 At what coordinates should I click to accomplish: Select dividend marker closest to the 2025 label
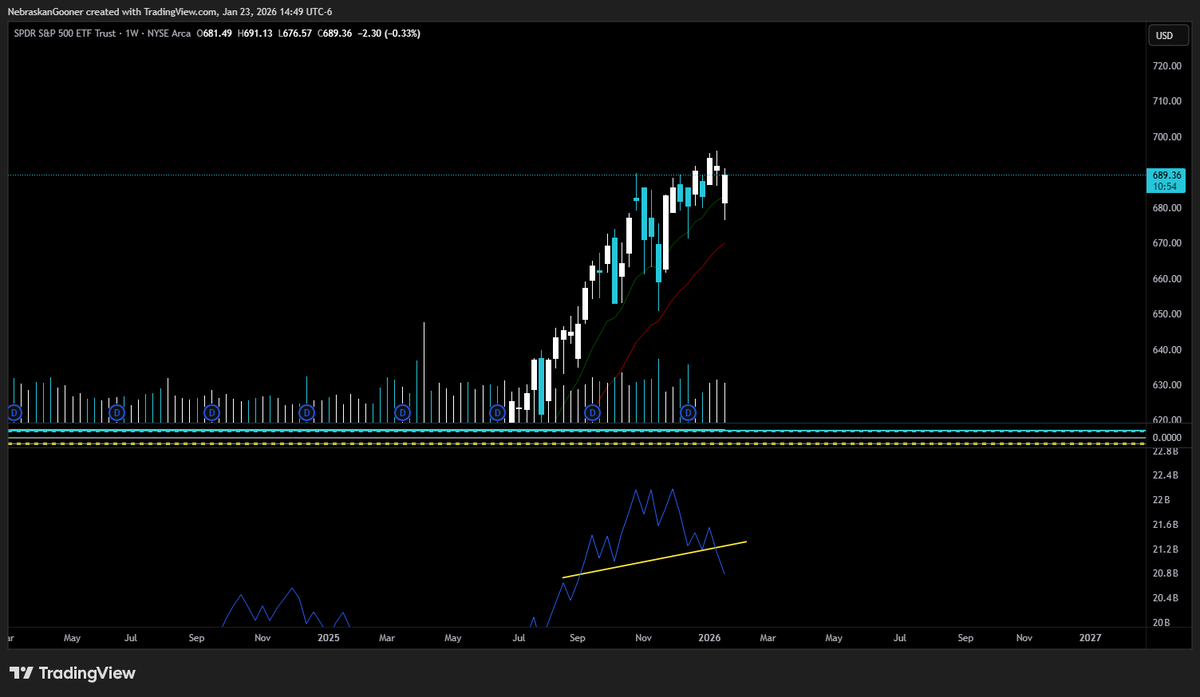306,412
